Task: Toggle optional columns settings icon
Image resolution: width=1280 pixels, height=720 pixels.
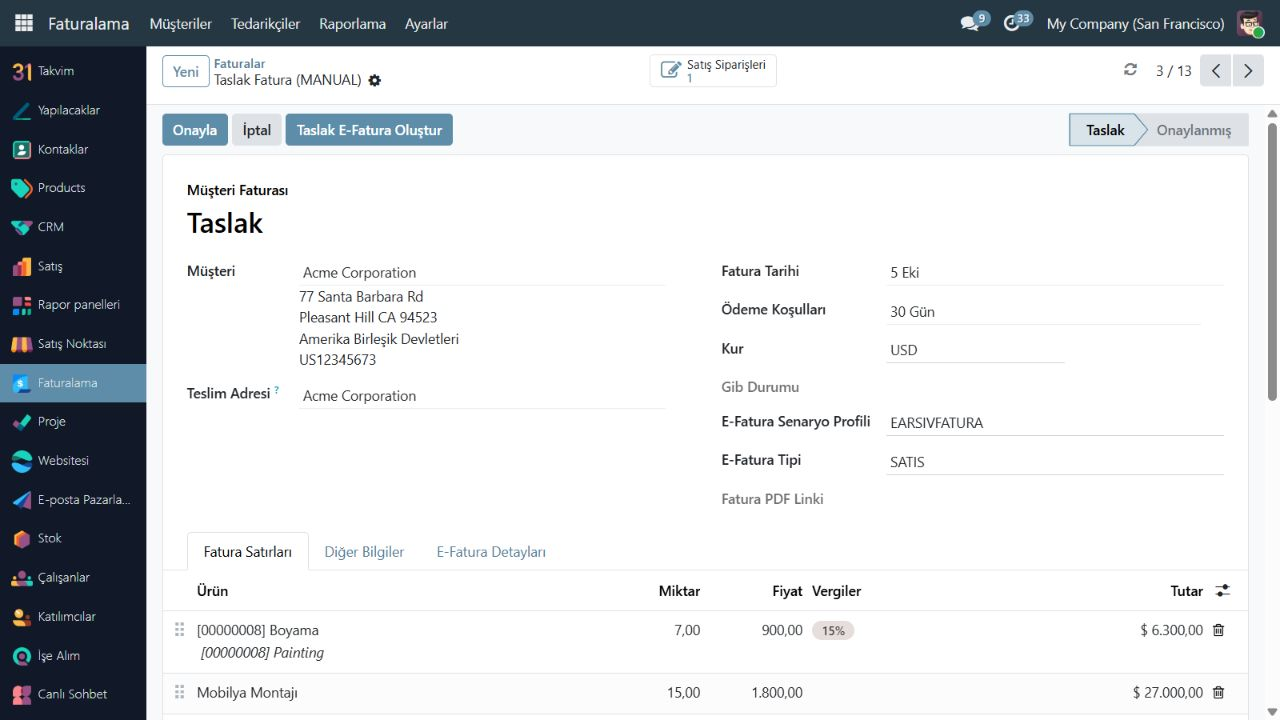Action: click(x=1222, y=591)
